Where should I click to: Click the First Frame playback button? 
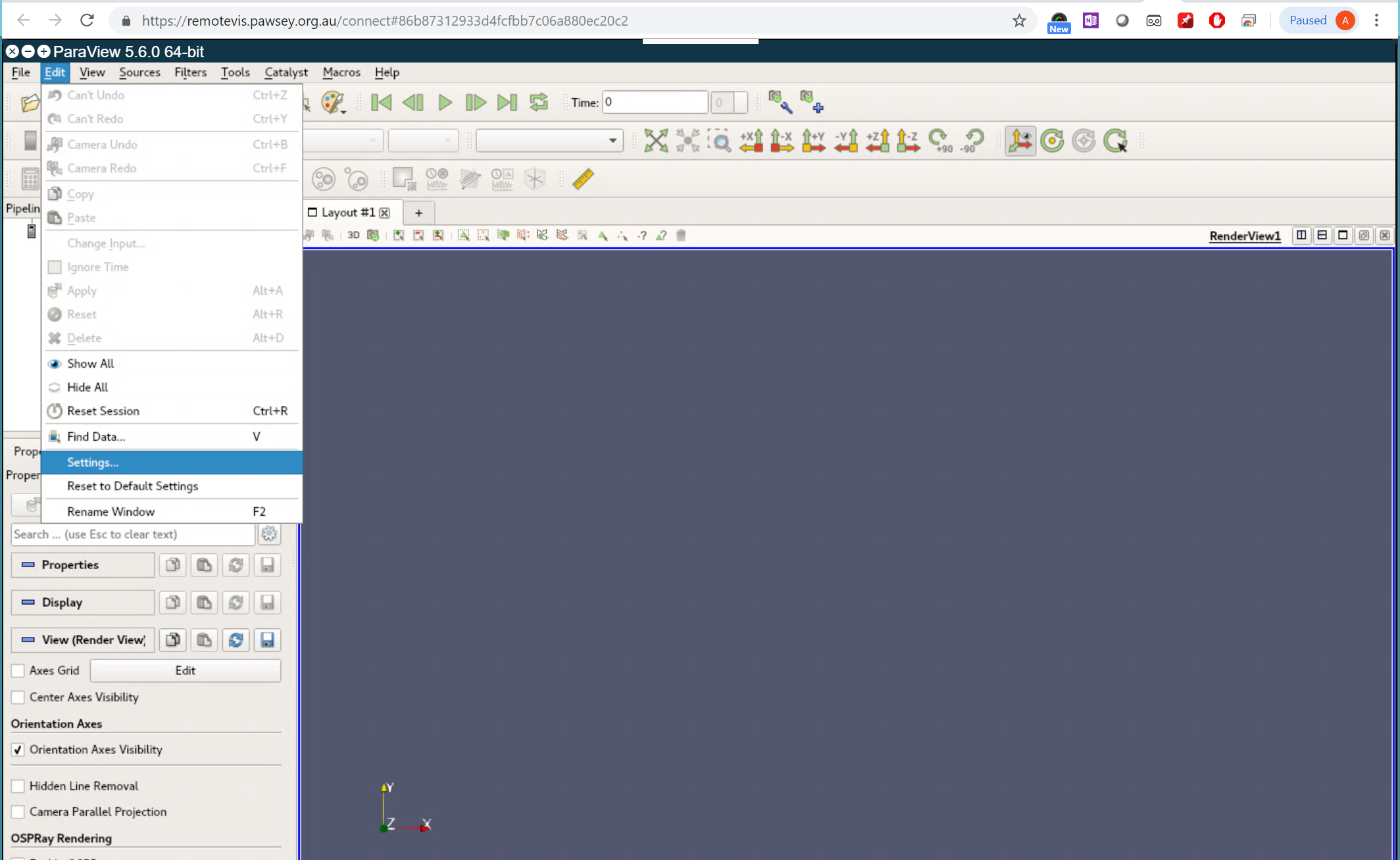pyautogui.click(x=382, y=102)
